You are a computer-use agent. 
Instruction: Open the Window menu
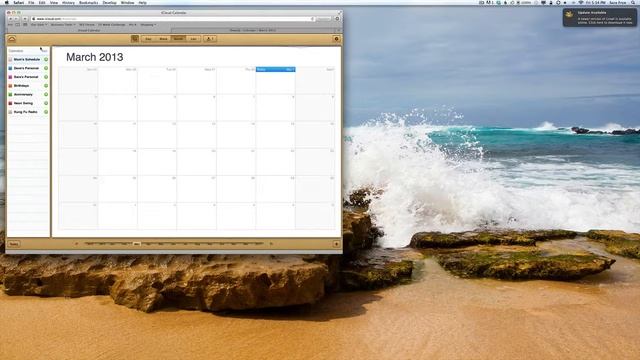point(127,2)
